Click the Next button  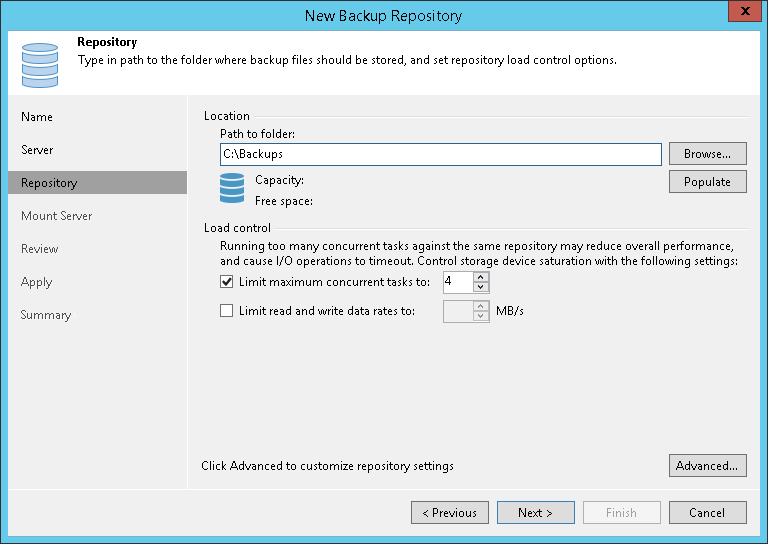tap(535, 513)
